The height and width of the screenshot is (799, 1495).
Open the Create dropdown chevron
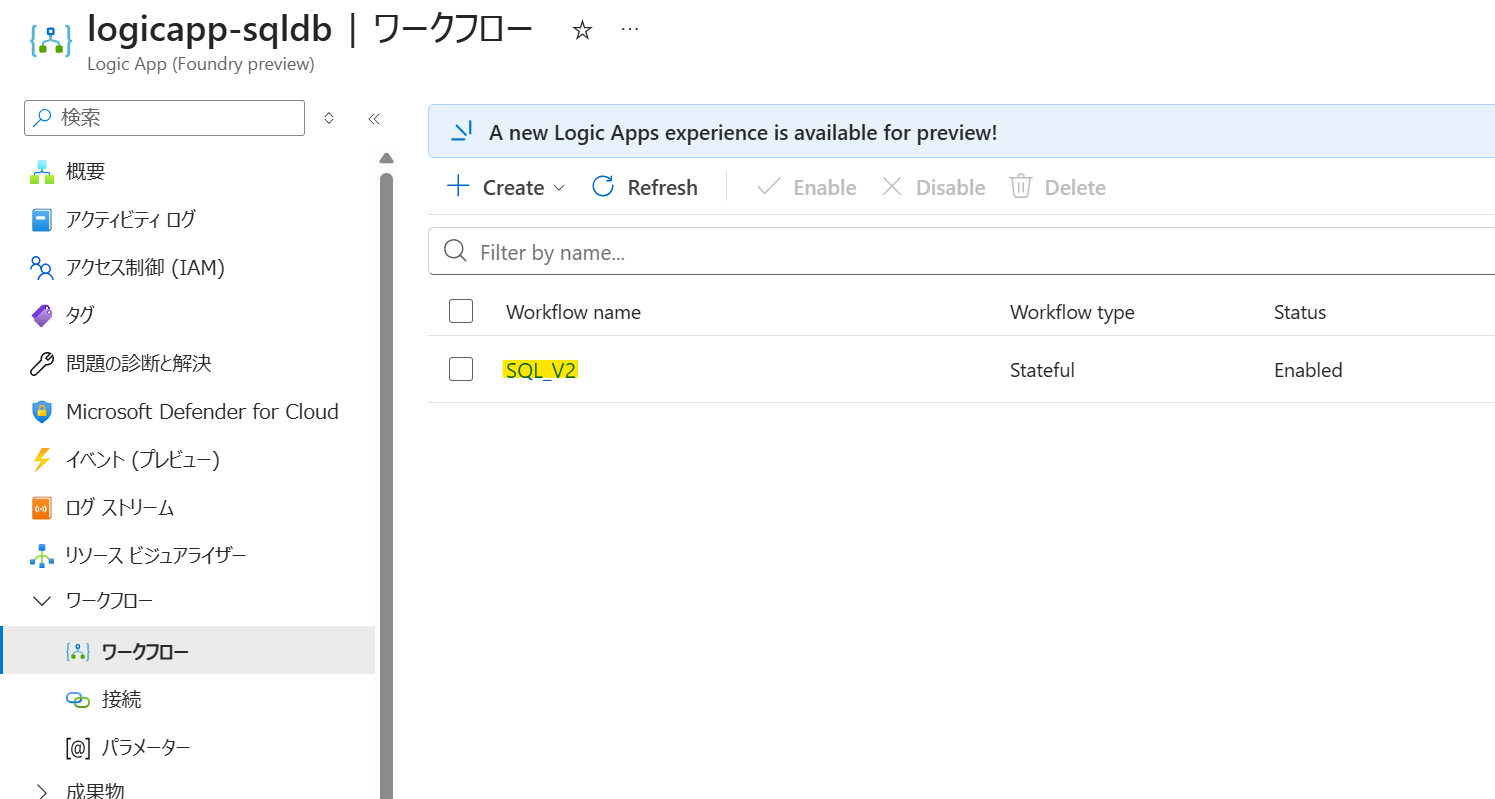559,188
